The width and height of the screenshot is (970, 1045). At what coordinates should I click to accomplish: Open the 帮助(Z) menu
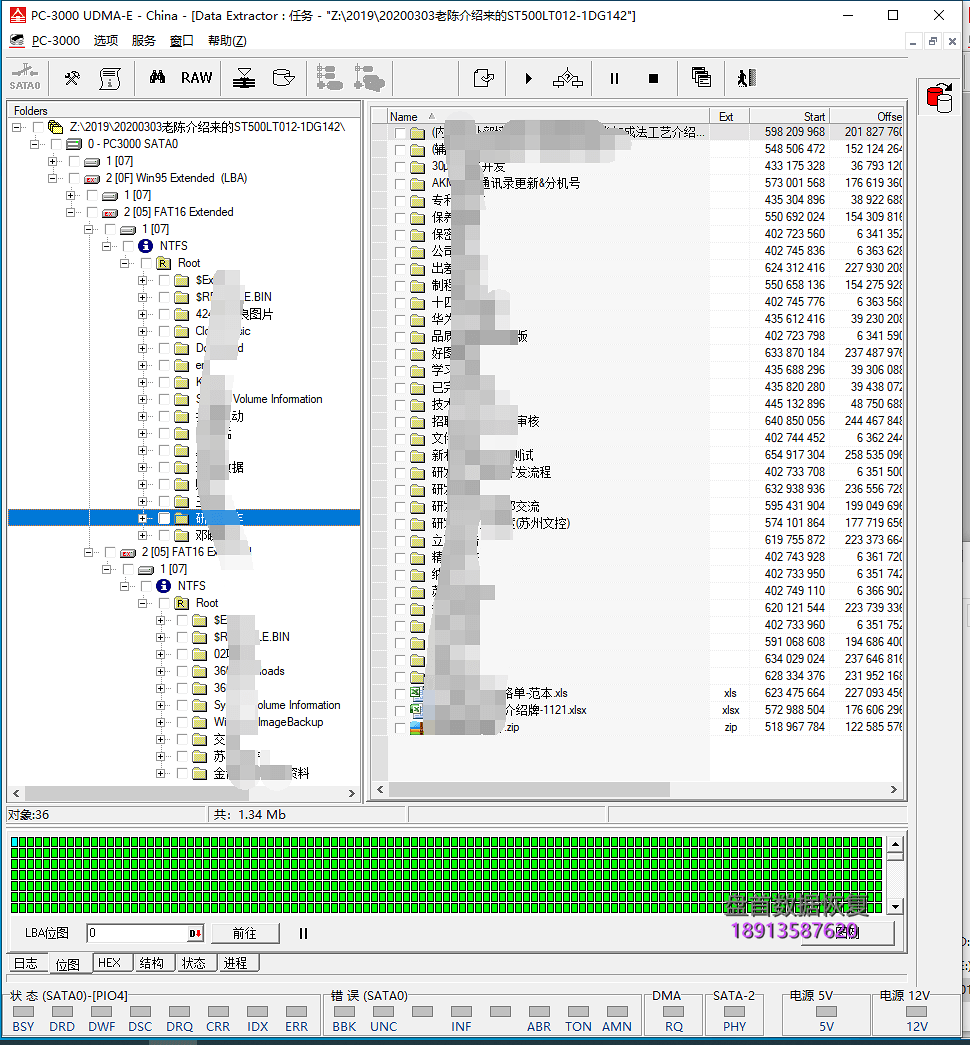(227, 41)
